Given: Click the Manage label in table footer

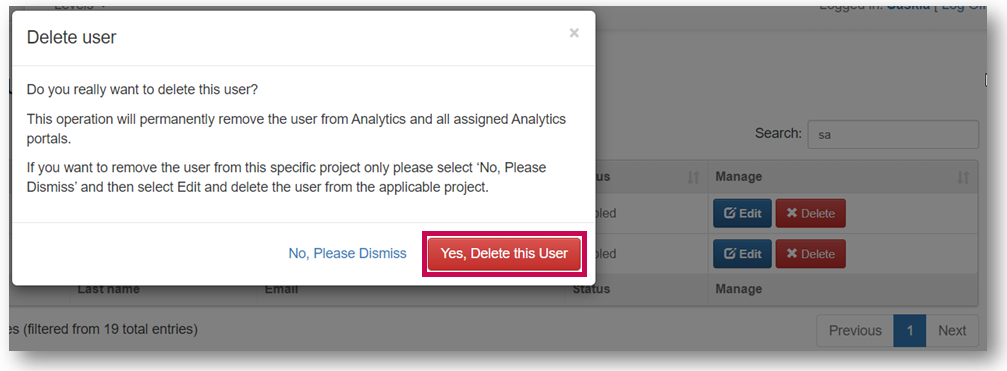Looking at the screenshot, I should pyautogui.click(x=739, y=289).
